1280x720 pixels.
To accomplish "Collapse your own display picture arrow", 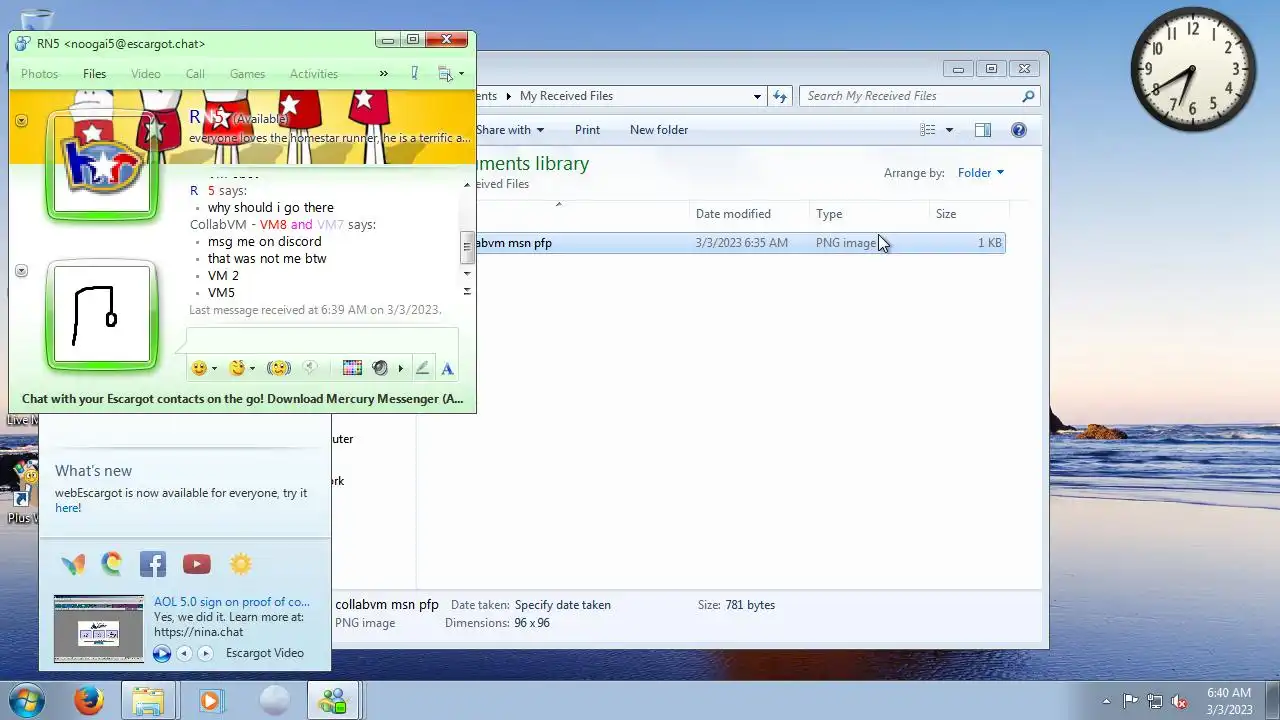I will click(21, 271).
